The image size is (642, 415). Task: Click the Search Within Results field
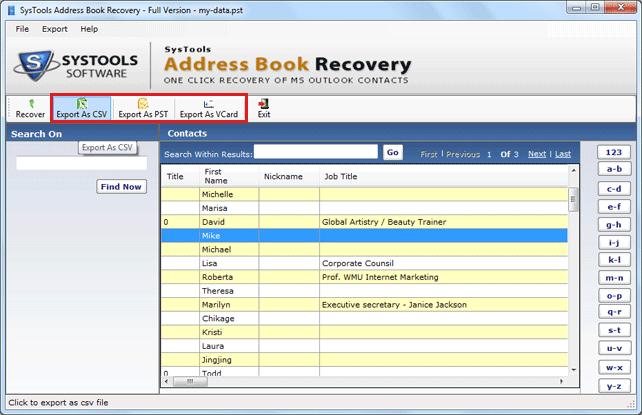point(316,152)
